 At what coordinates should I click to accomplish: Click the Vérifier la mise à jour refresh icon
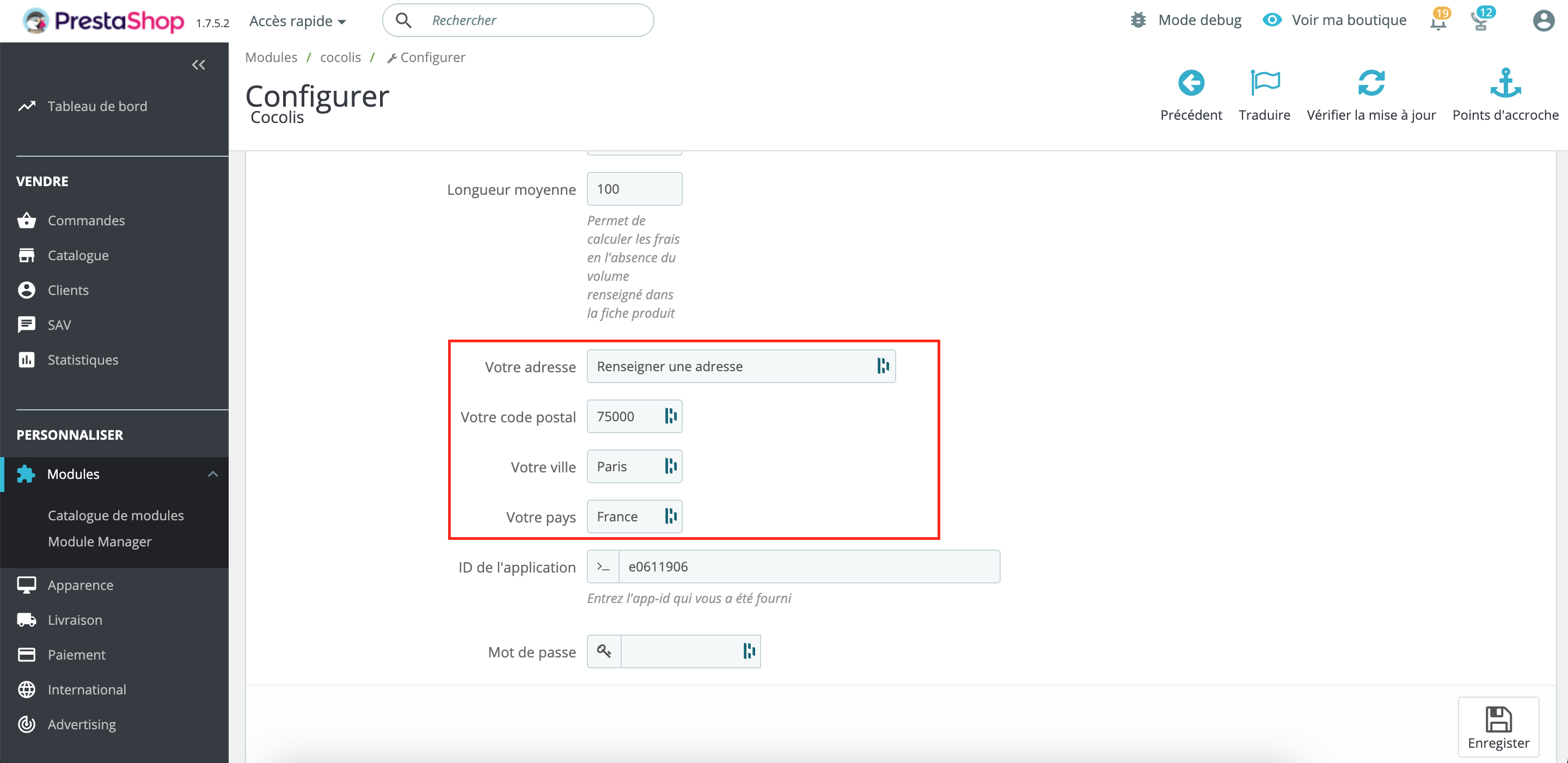click(x=1371, y=83)
